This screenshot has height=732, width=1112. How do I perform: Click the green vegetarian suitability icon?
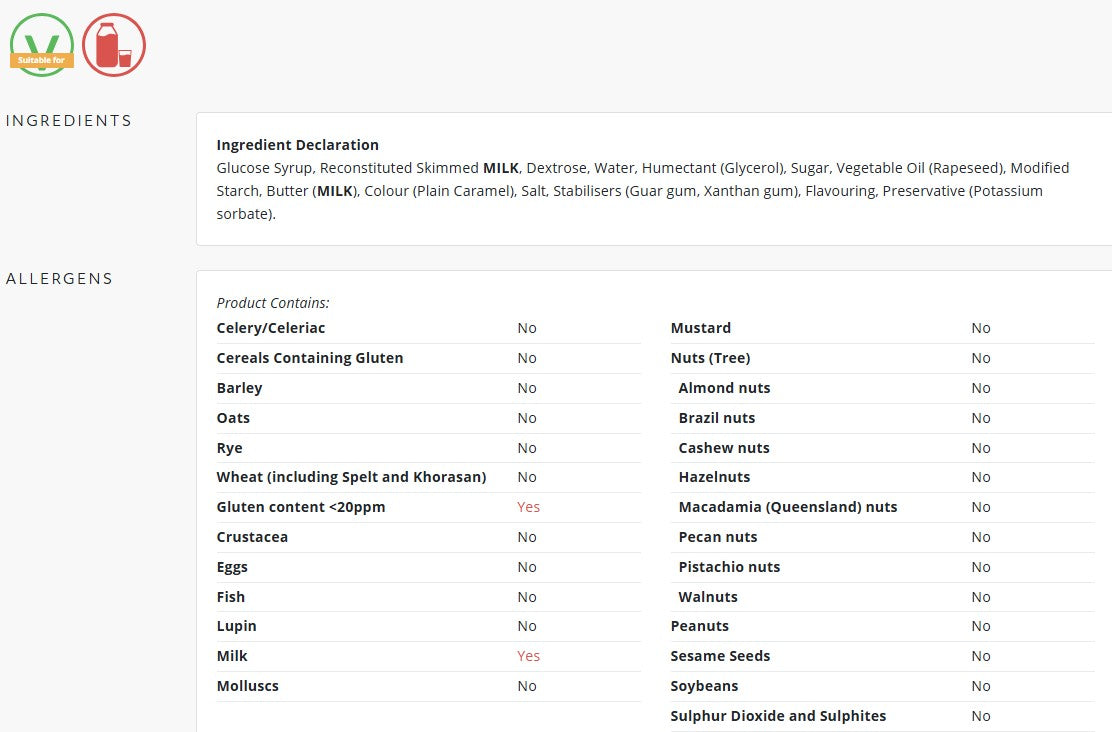[x=42, y=45]
